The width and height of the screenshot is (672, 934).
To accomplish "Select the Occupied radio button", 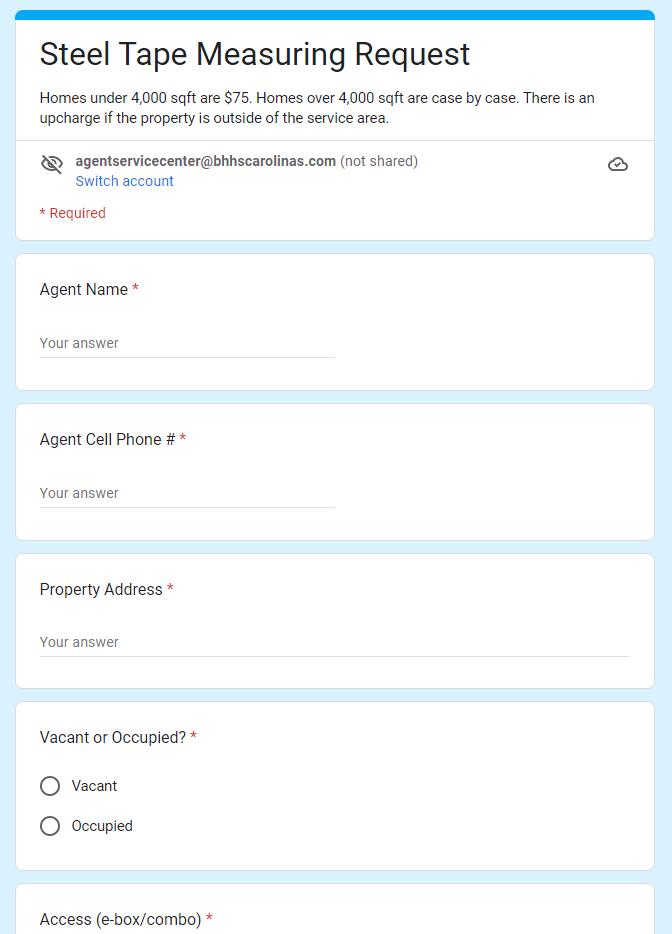I will point(50,826).
